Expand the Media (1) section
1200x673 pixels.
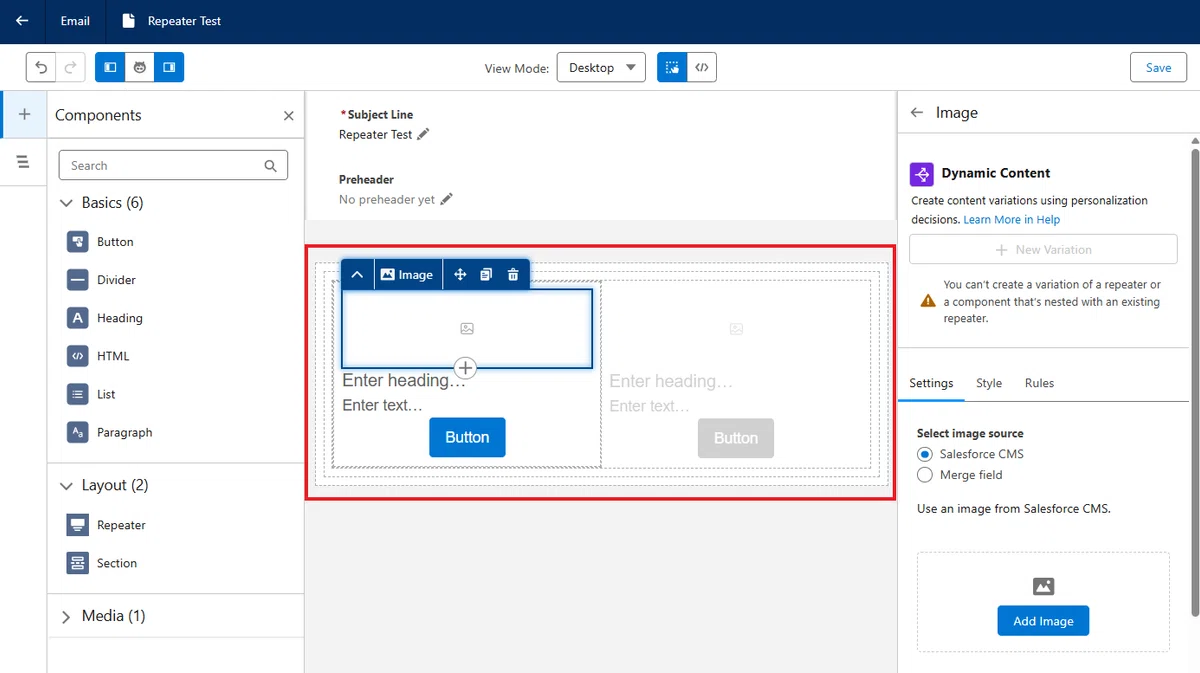(67, 616)
